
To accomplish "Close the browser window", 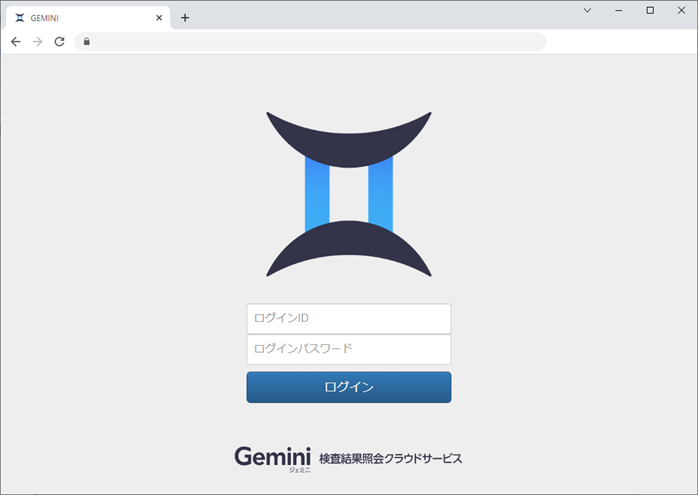I will tap(682, 10).
